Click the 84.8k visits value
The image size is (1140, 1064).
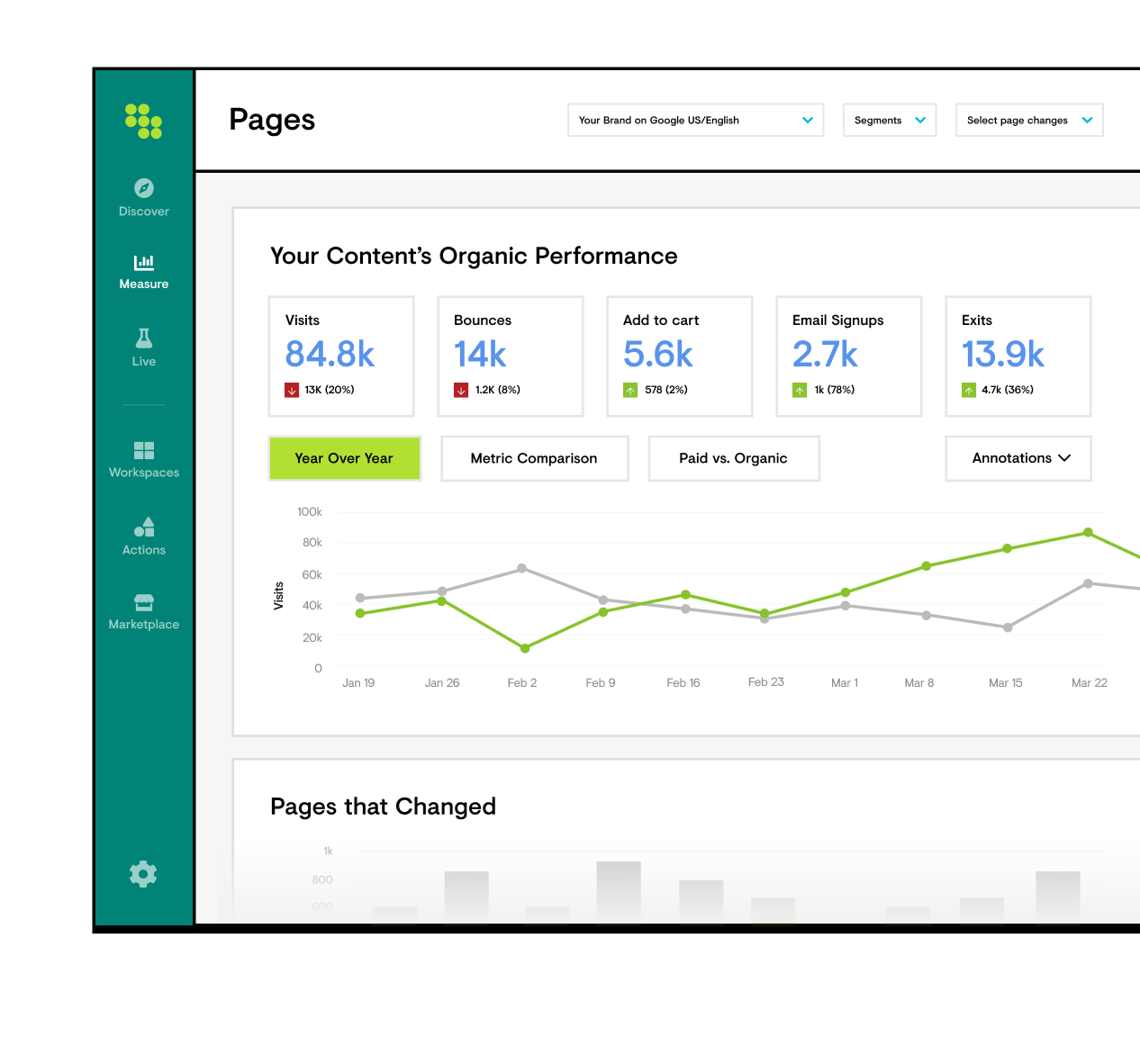[x=330, y=355]
